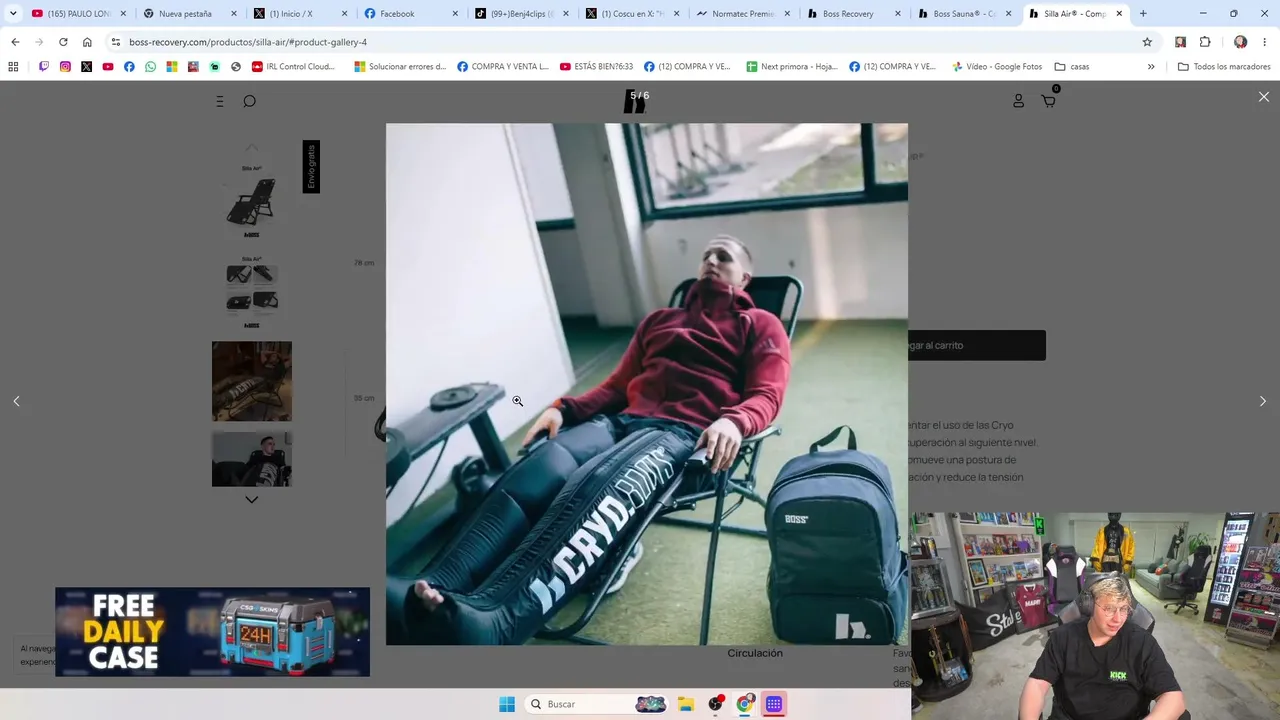The image size is (1280, 720).
Task: Open the WhatsApp bookmark icon
Action: [x=151, y=67]
